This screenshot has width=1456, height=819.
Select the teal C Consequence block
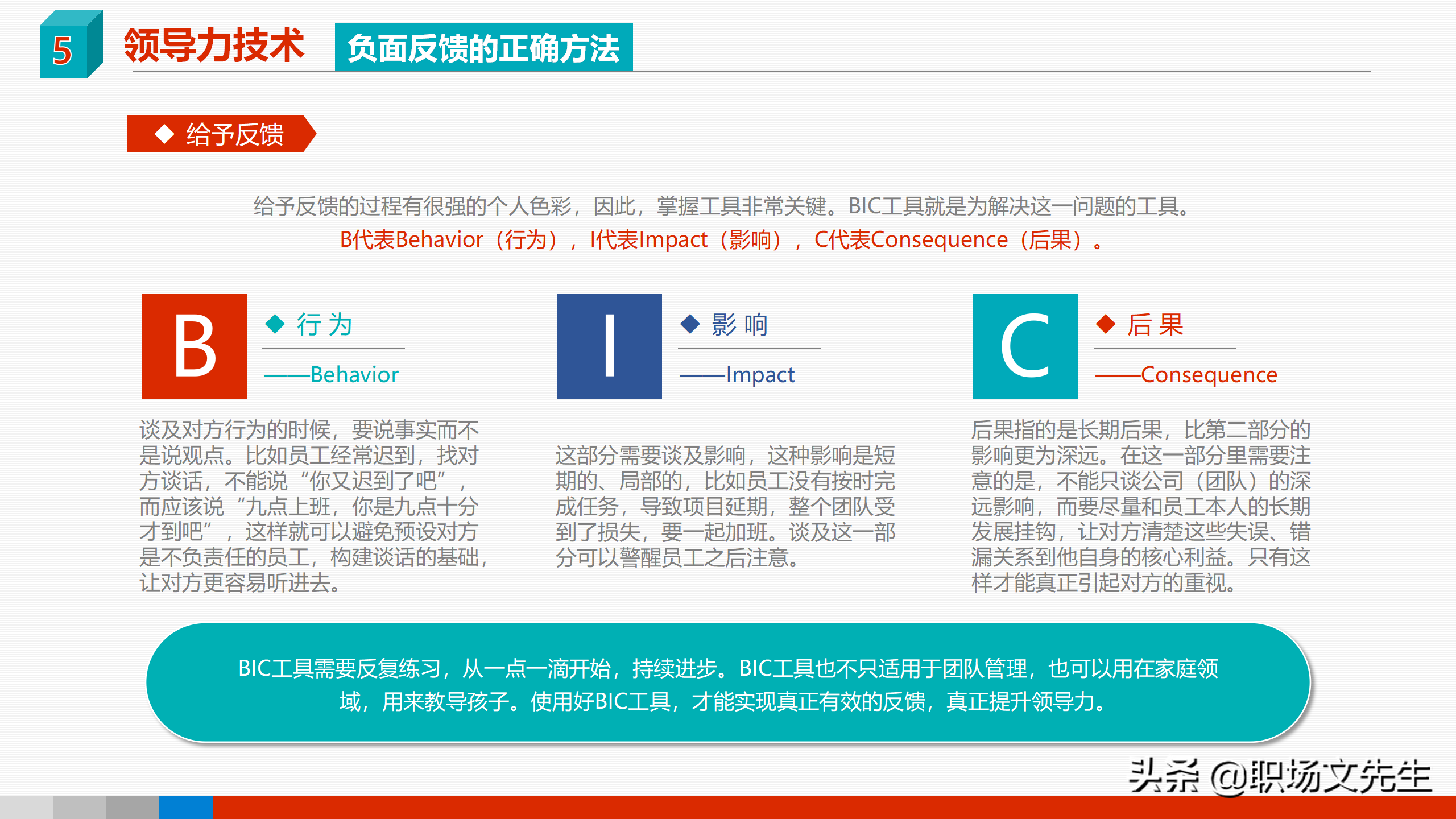click(1025, 346)
